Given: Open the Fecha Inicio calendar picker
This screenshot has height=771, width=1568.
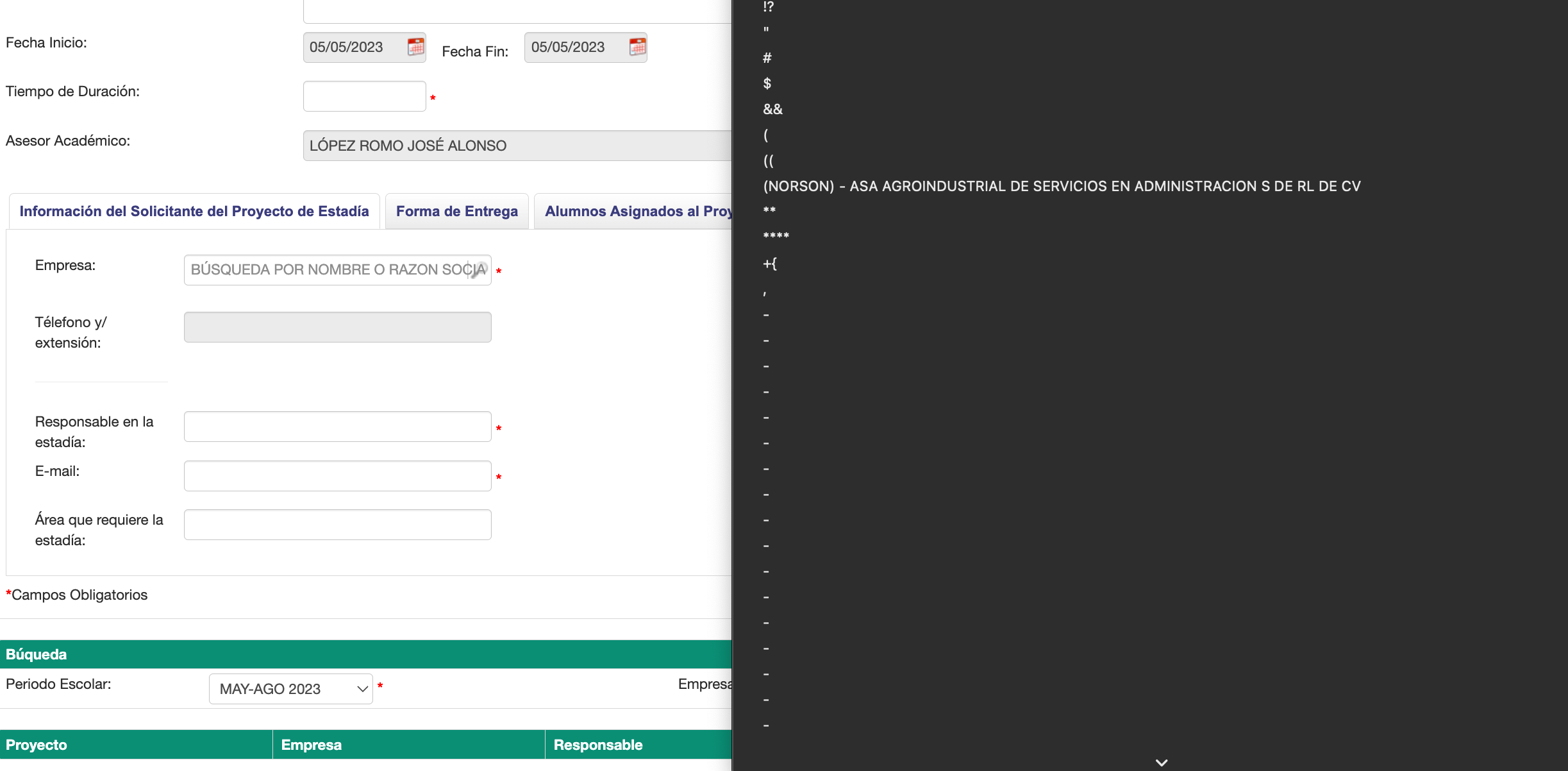Looking at the screenshot, I should [x=416, y=47].
